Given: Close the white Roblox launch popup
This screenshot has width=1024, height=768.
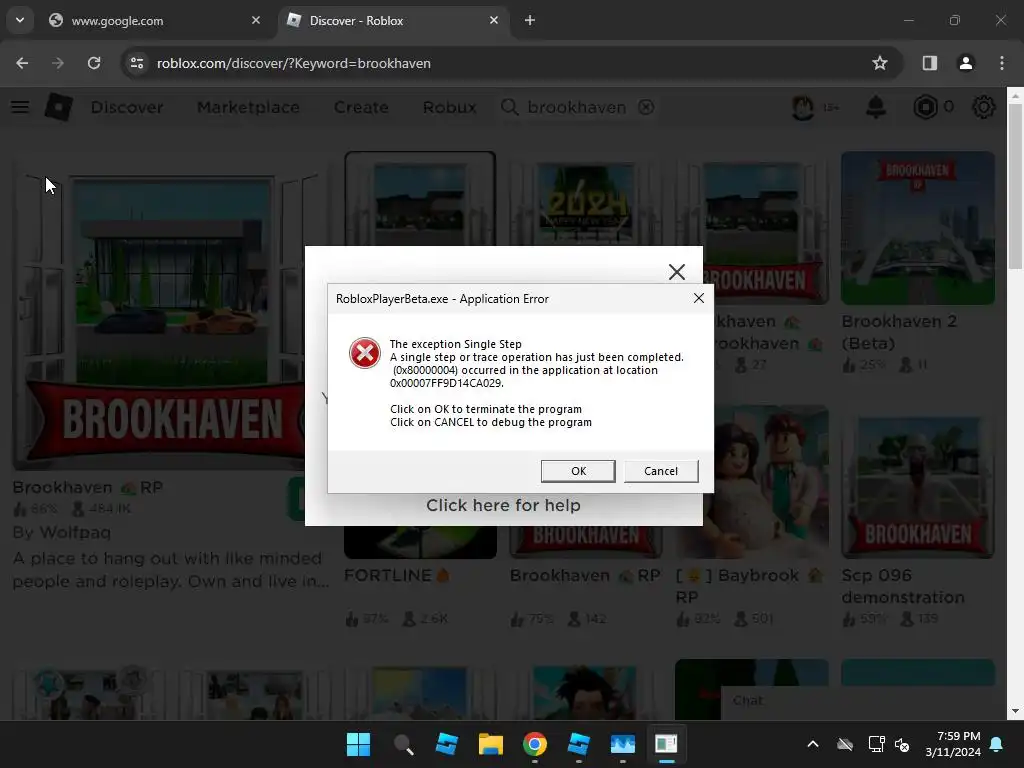Looking at the screenshot, I should coord(677,272).
